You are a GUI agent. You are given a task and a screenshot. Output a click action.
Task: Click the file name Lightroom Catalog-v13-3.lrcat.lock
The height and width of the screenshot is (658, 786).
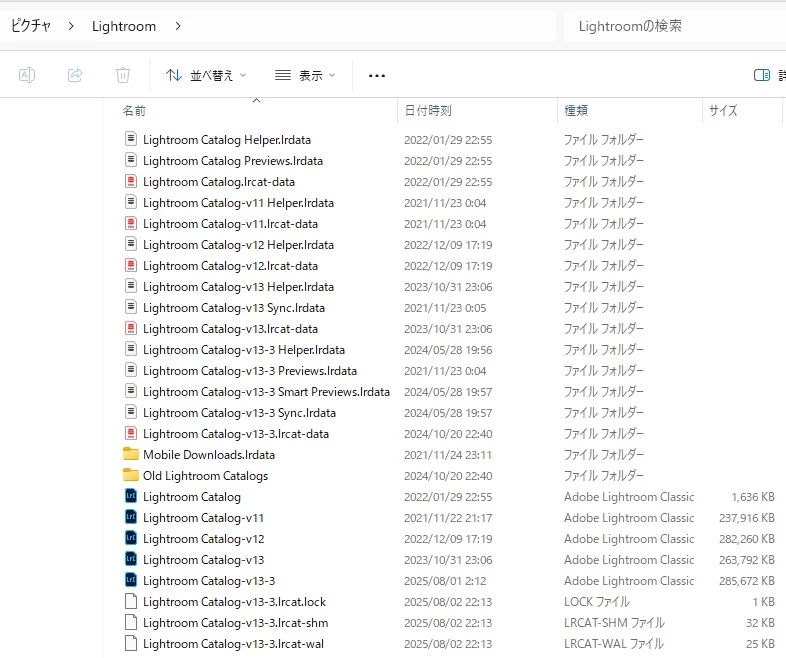234,602
